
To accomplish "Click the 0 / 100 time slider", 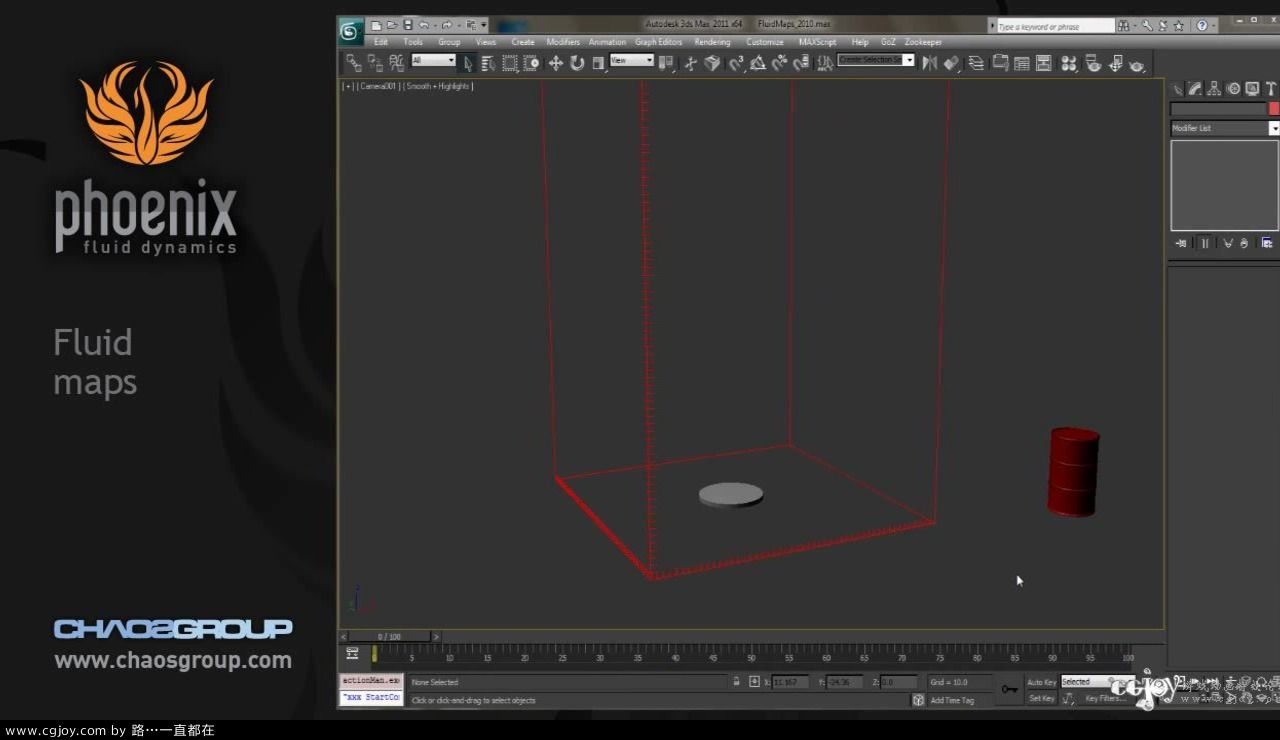I will pyautogui.click(x=389, y=636).
